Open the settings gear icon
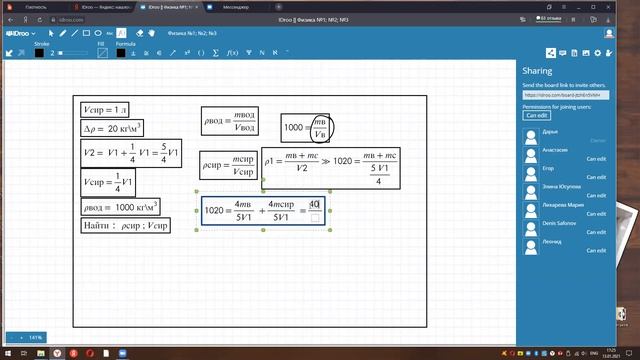Viewport: 640px width, 360px height. pos(598,53)
